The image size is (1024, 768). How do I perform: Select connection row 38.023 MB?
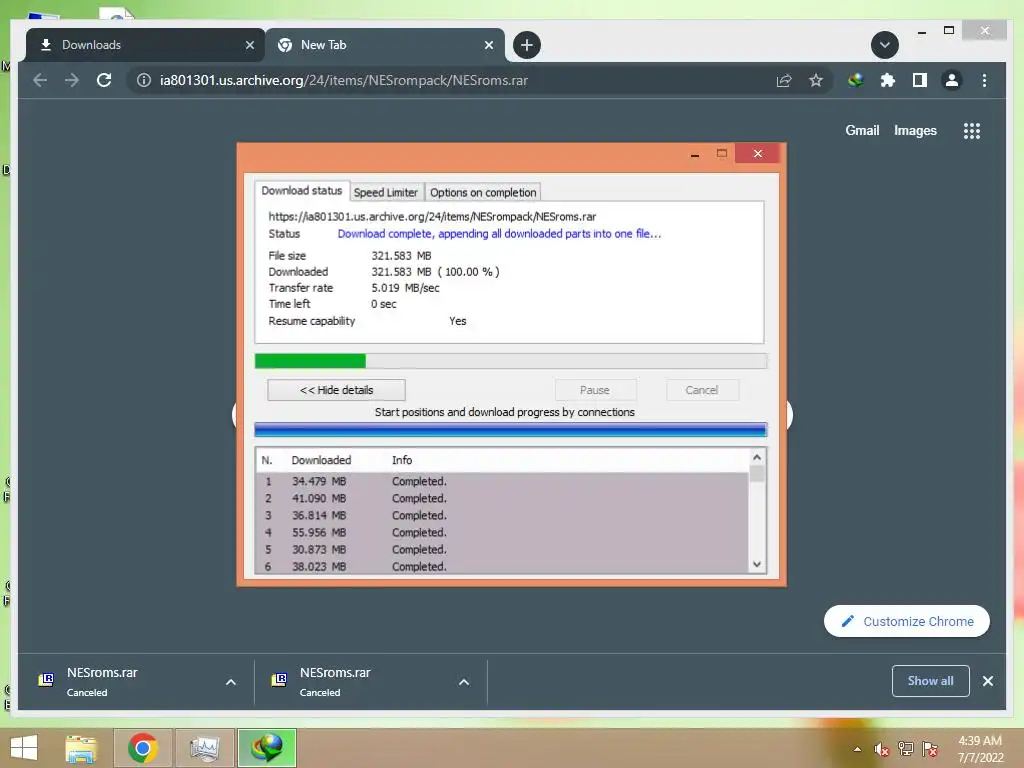(x=502, y=566)
